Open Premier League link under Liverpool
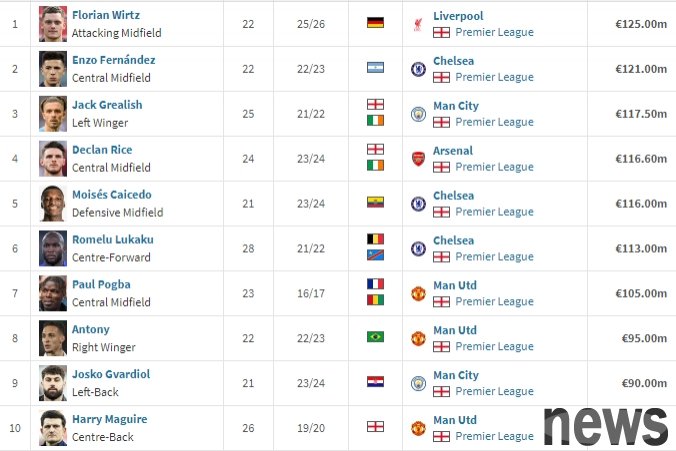This screenshot has width=676, height=451. (494, 32)
